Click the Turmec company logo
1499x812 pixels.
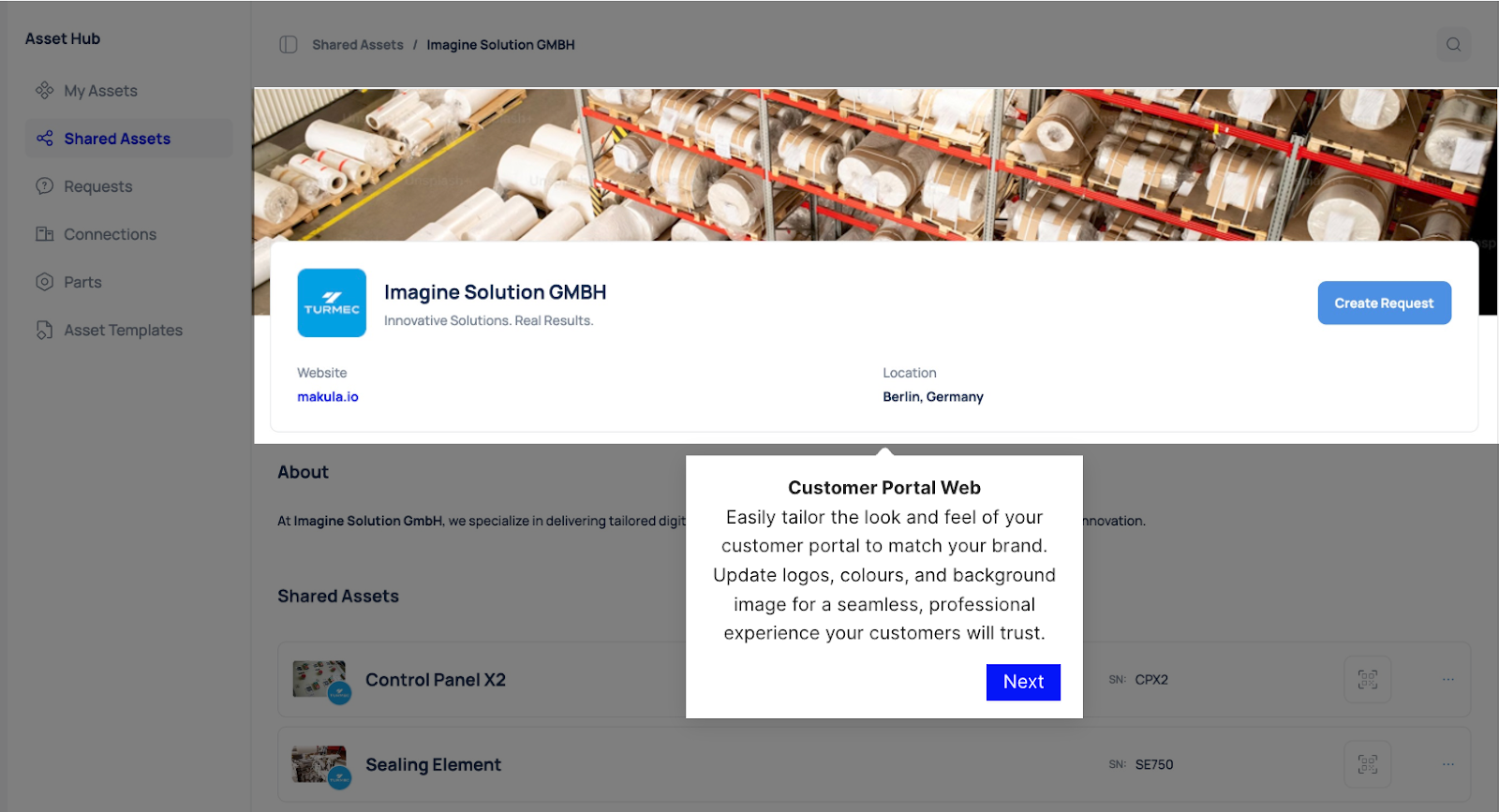point(332,303)
